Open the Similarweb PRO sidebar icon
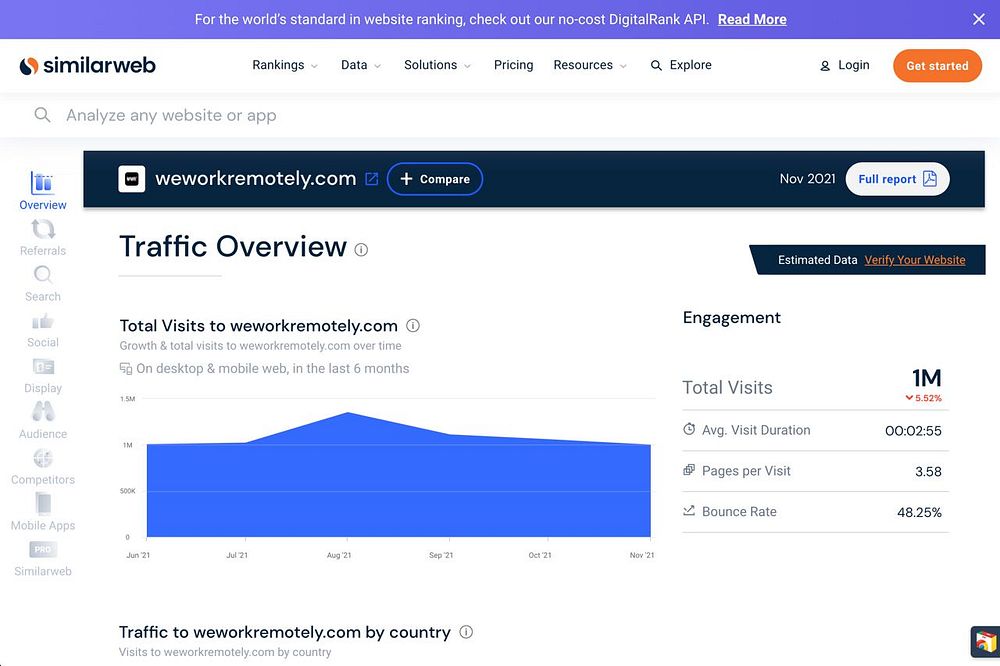This screenshot has height=666, width=1000. 43,549
